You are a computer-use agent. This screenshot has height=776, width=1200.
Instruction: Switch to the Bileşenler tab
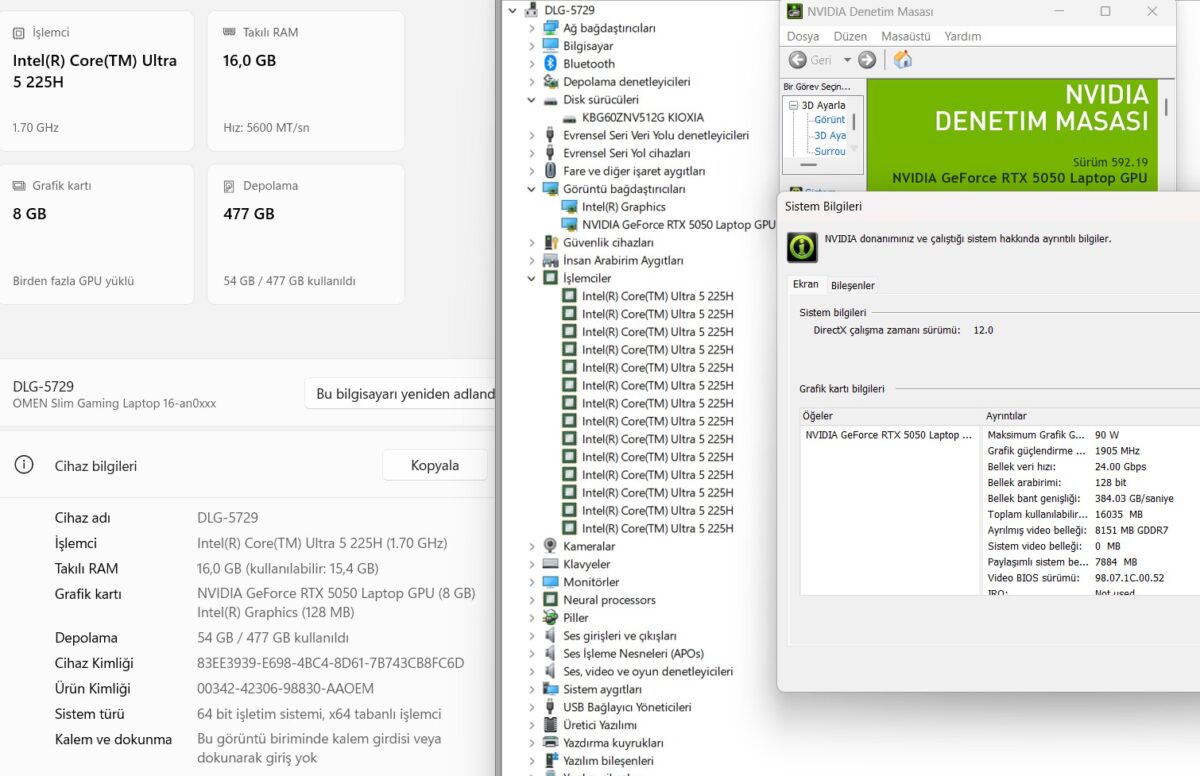[853, 286]
